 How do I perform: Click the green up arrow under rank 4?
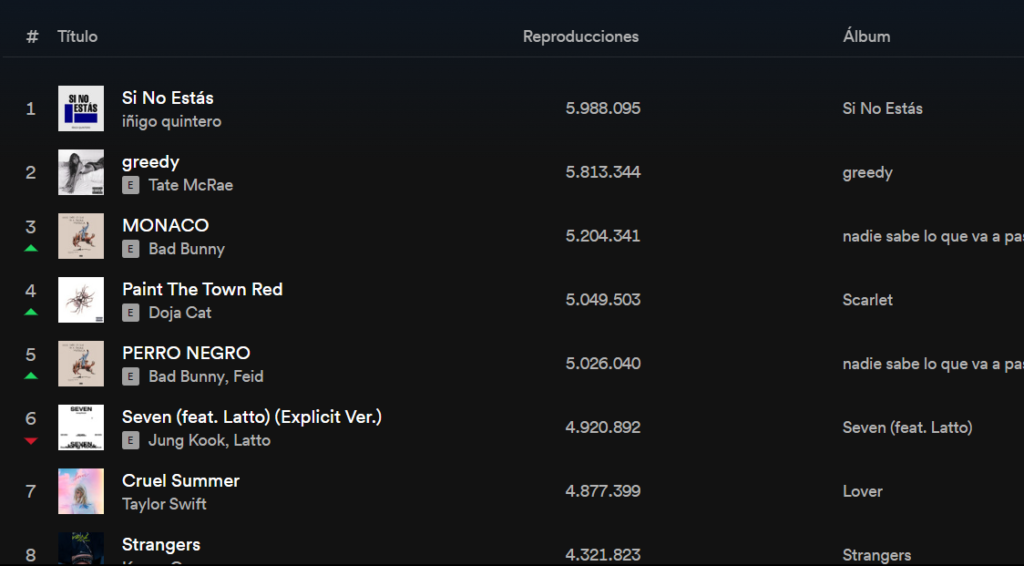(31, 313)
